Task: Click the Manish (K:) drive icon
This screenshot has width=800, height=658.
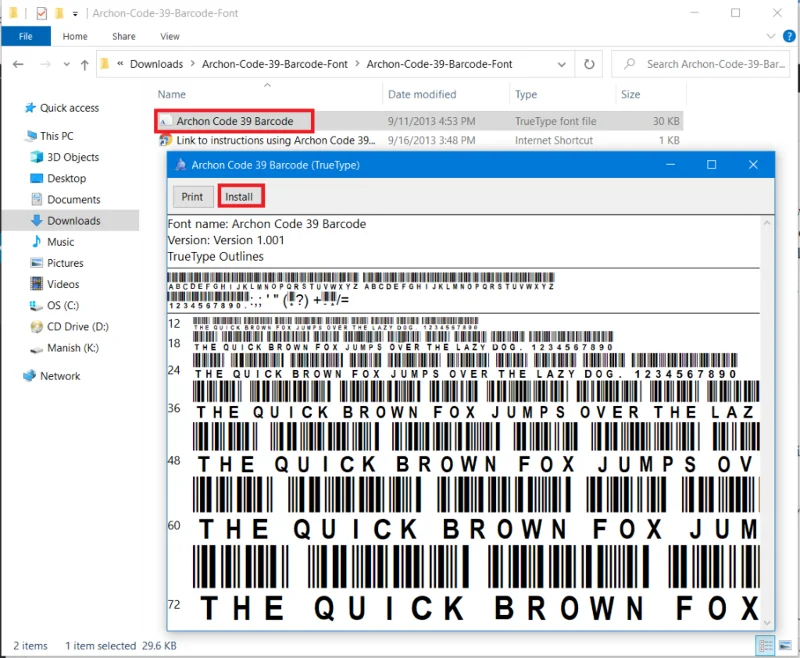Action: (36, 349)
